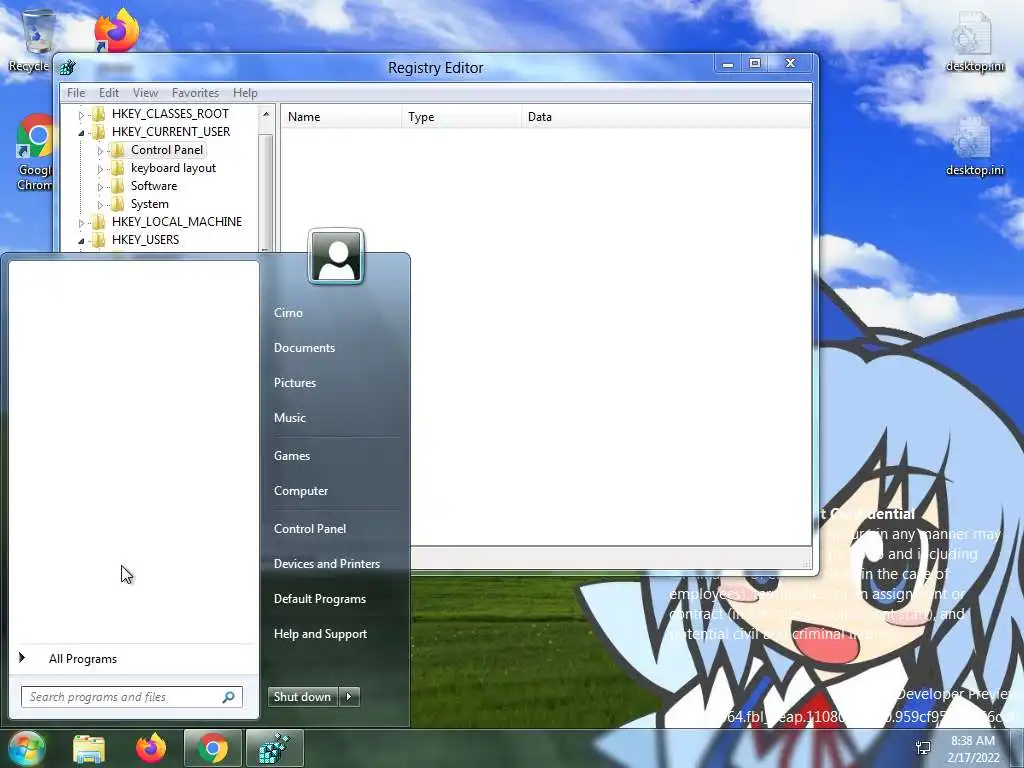Click the Control Panel key folder icon
This screenshot has height=768, width=1024.
[118, 150]
